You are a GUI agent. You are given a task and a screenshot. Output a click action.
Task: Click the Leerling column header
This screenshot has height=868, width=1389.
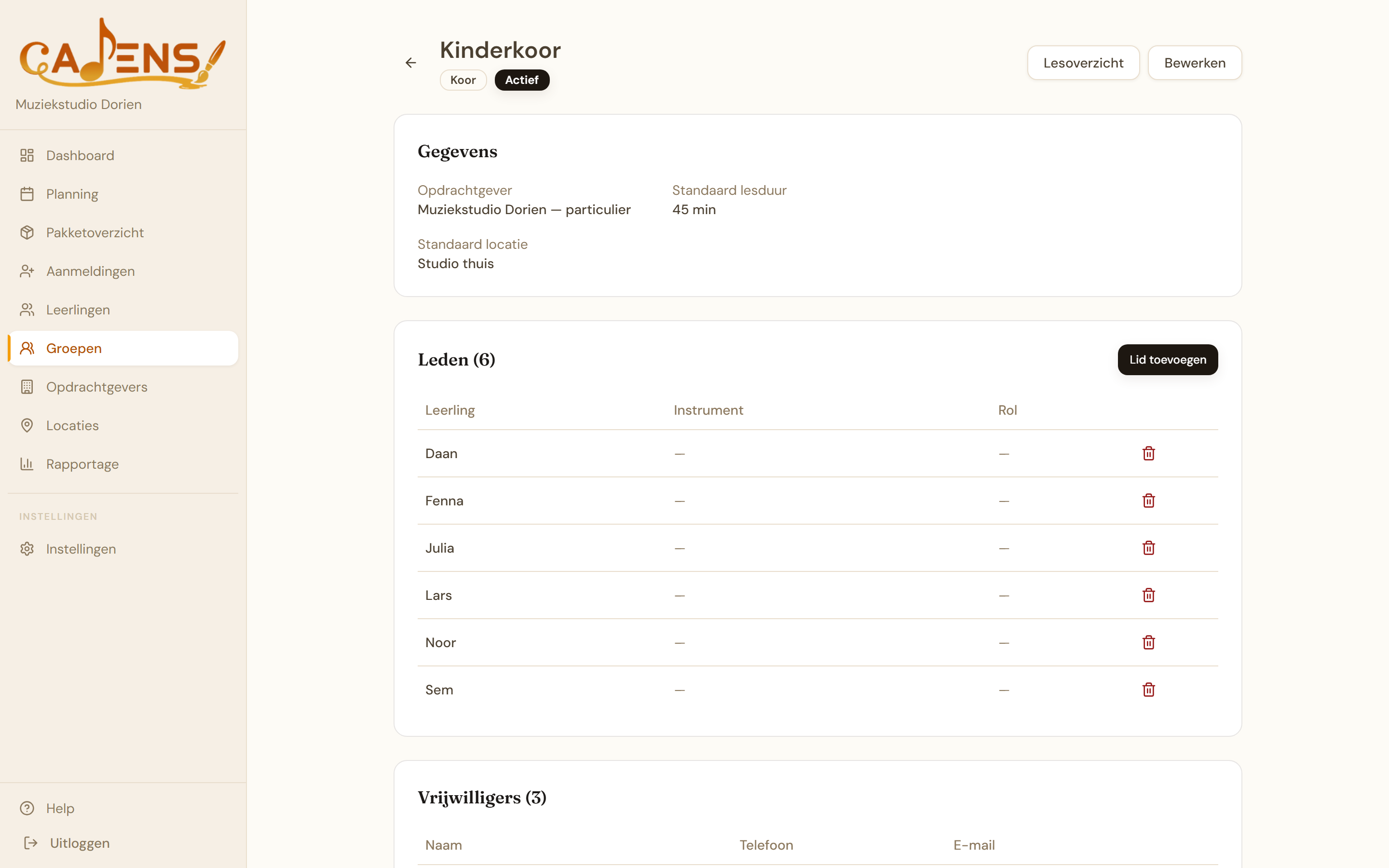click(x=450, y=410)
